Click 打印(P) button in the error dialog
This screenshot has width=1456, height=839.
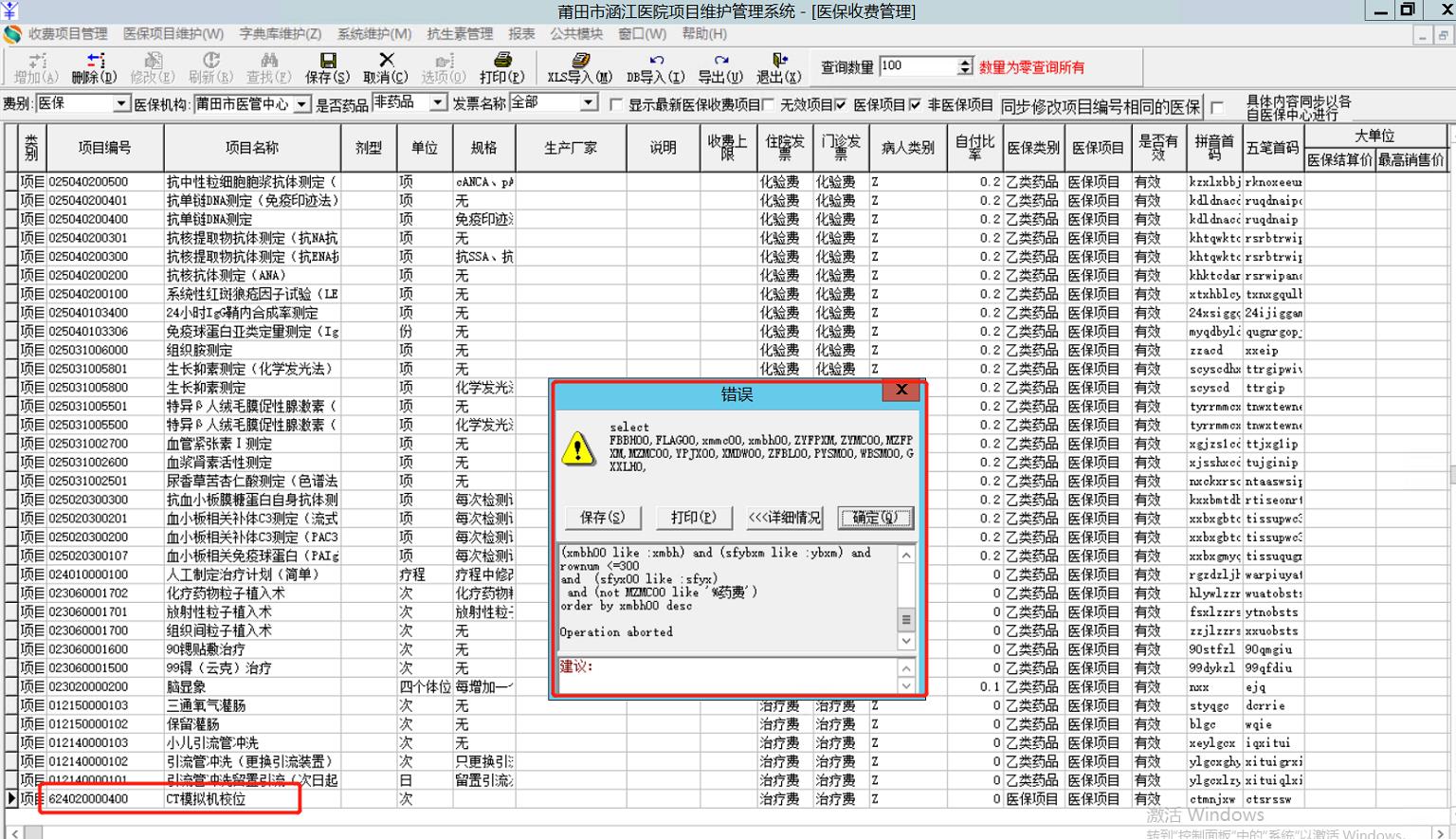point(694,518)
